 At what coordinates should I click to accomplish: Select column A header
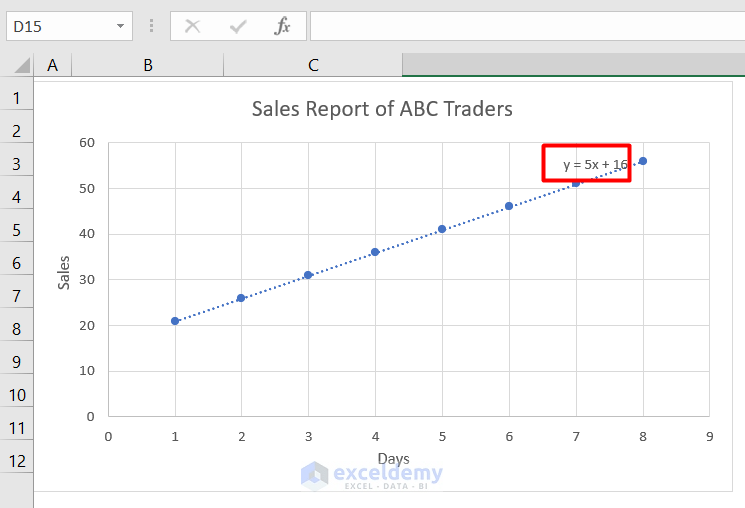coord(52,65)
